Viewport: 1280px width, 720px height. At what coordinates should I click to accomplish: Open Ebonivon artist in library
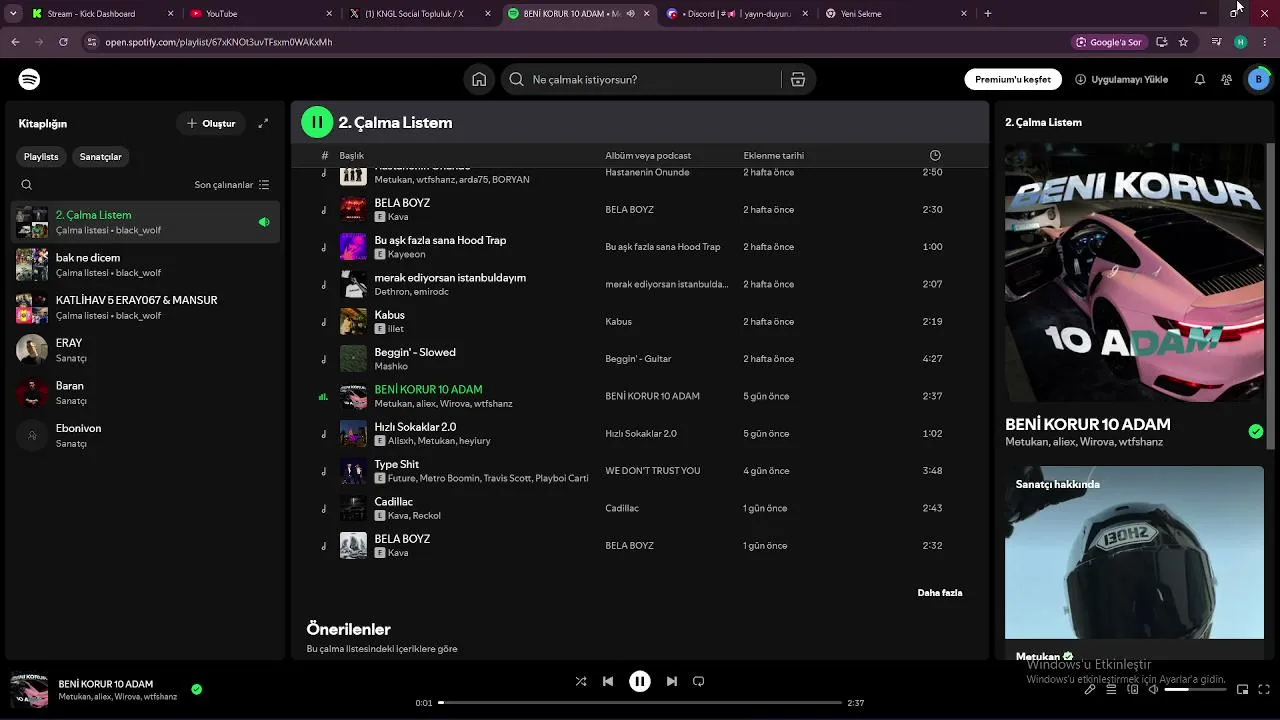(x=145, y=436)
